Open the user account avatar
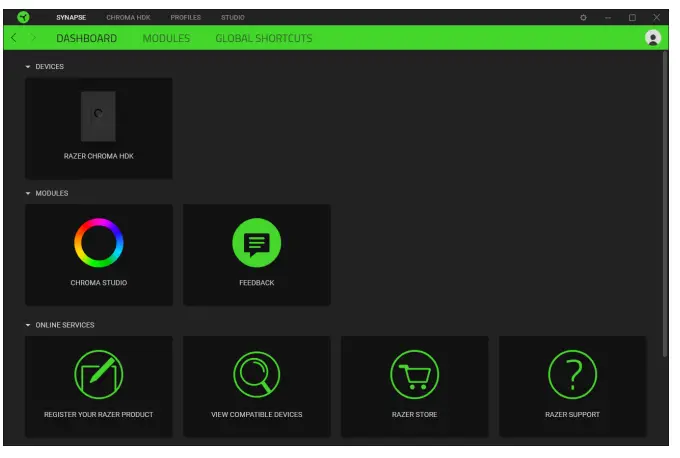Viewport: 680px width, 458px height. tap(653, 38)
